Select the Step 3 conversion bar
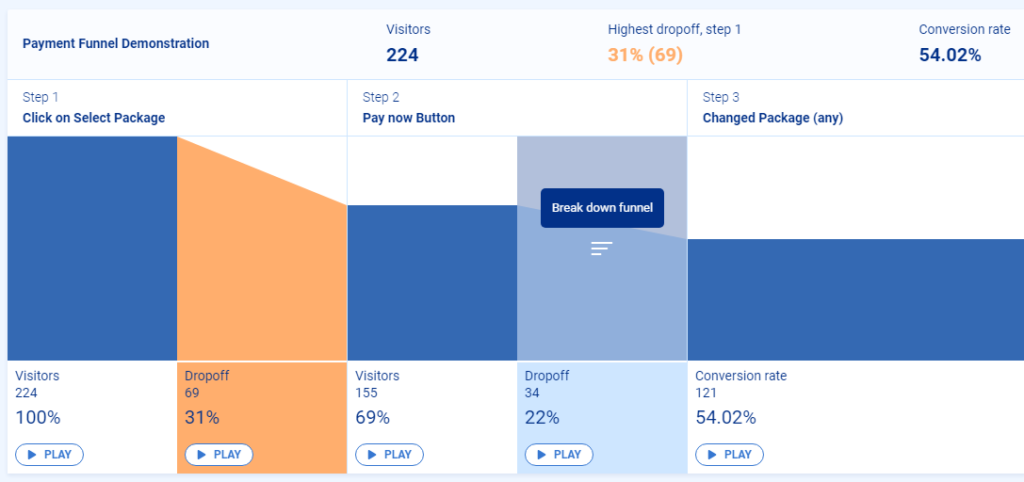Screen dimensions: 1024x482 coord(856,300)
